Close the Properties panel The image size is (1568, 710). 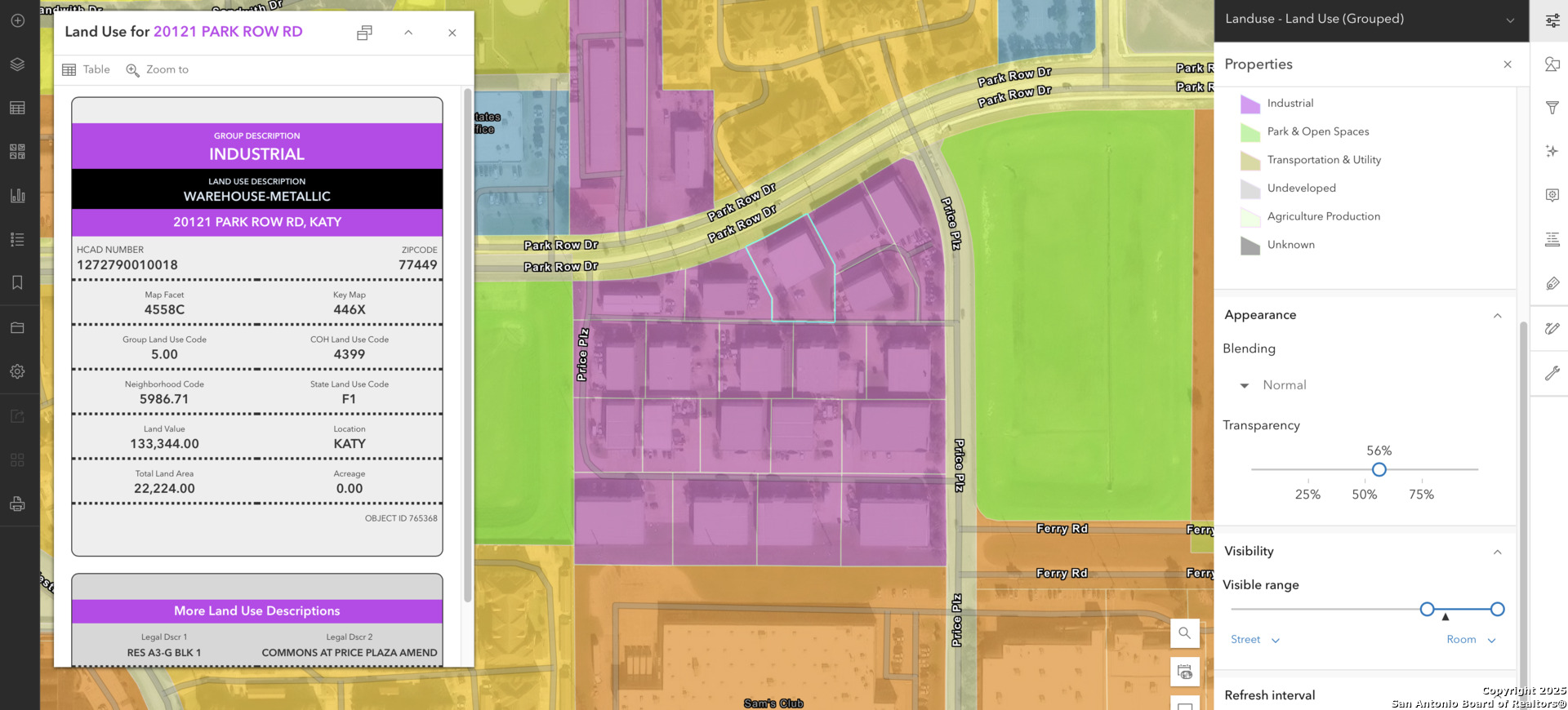point(1507,64)
